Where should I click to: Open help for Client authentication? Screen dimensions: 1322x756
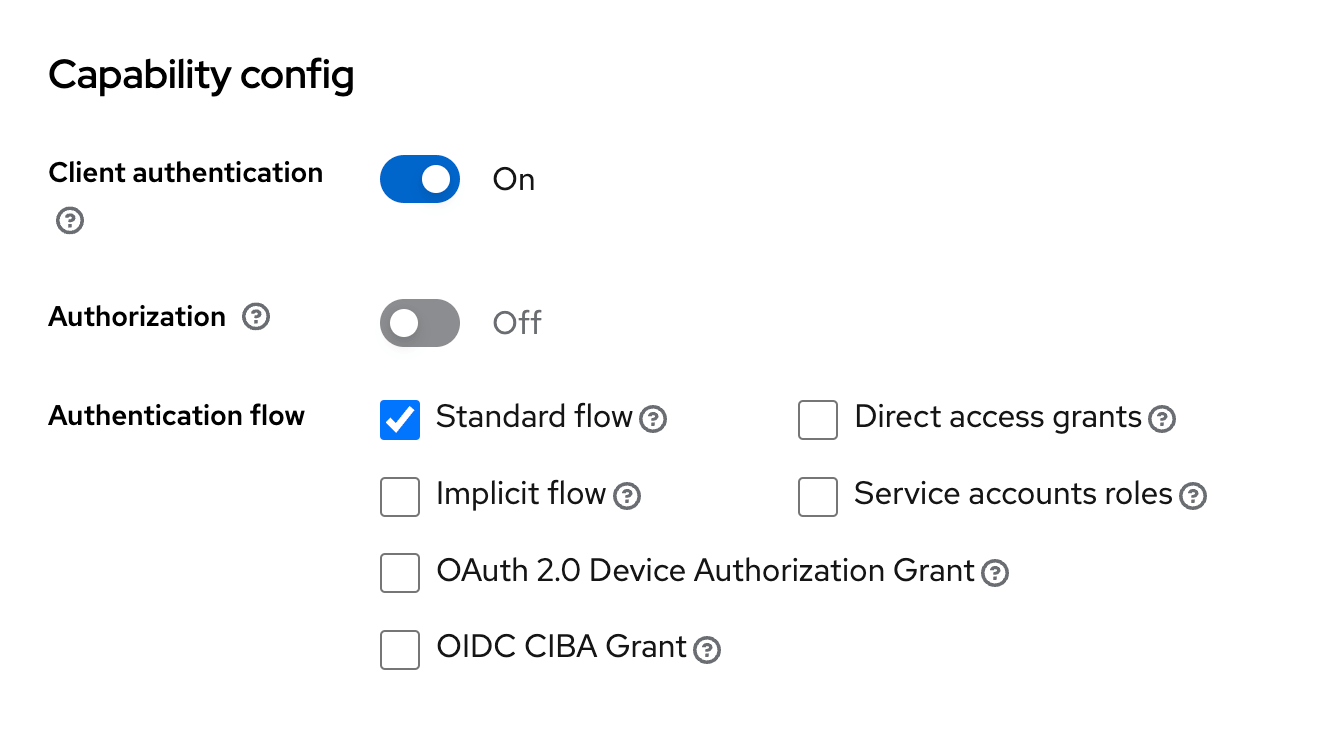(x=69, y=221)
